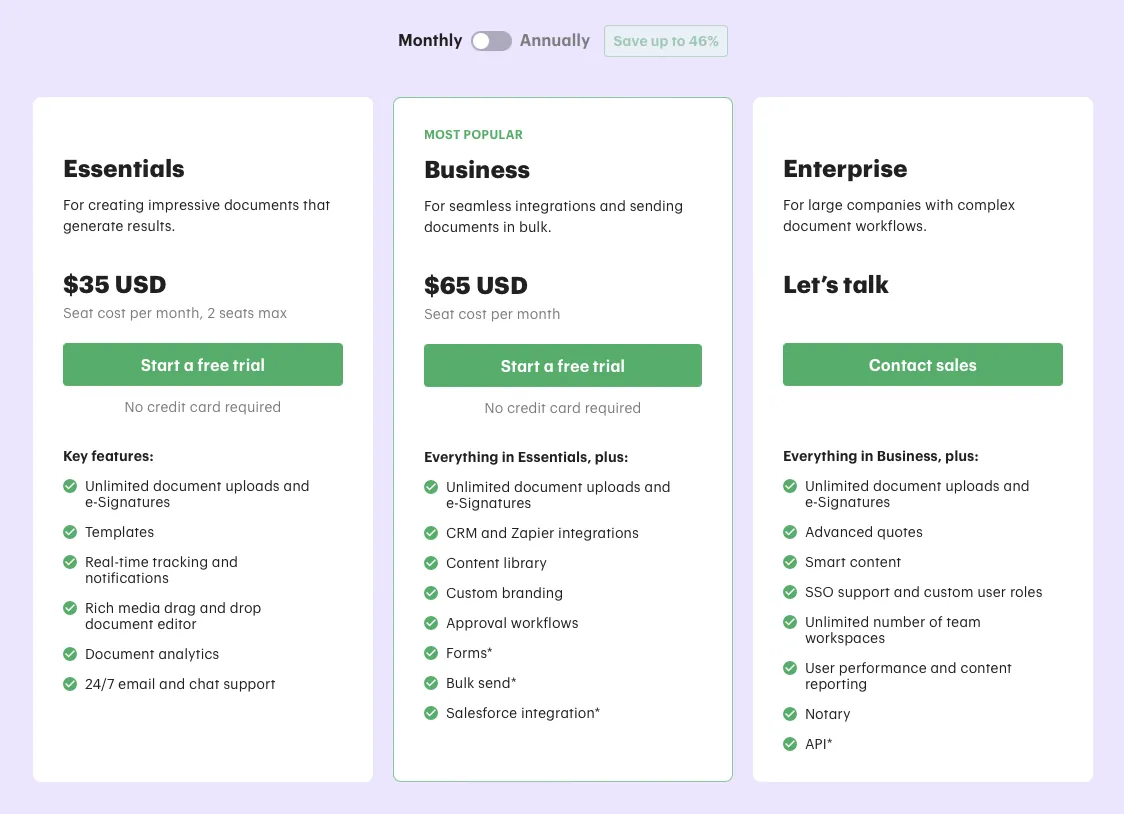The width and height of the screenshot is (1124, 814).
Task: Click the checkmark icon next to API
Action: 790,744
